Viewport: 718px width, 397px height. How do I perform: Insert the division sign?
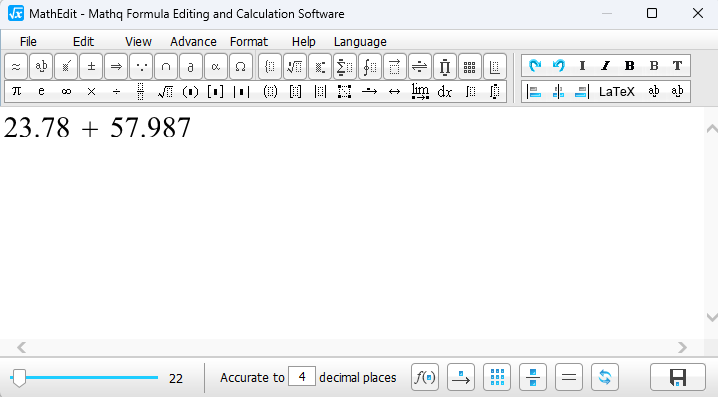coord(116,92)
